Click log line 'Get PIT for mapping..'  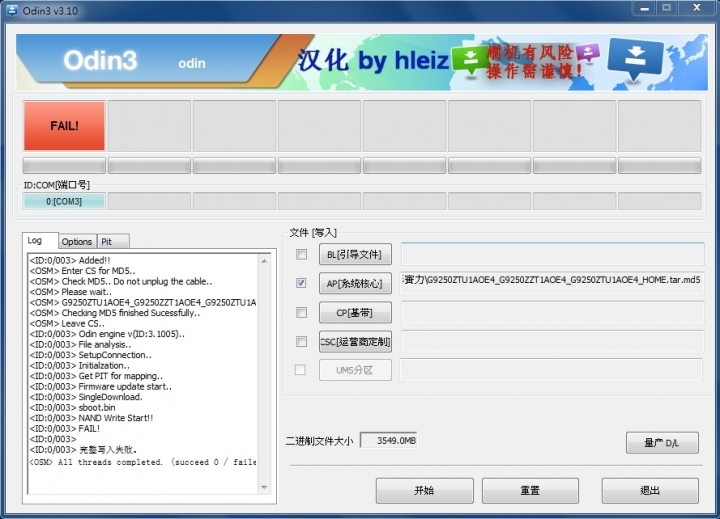click(96, 376)
